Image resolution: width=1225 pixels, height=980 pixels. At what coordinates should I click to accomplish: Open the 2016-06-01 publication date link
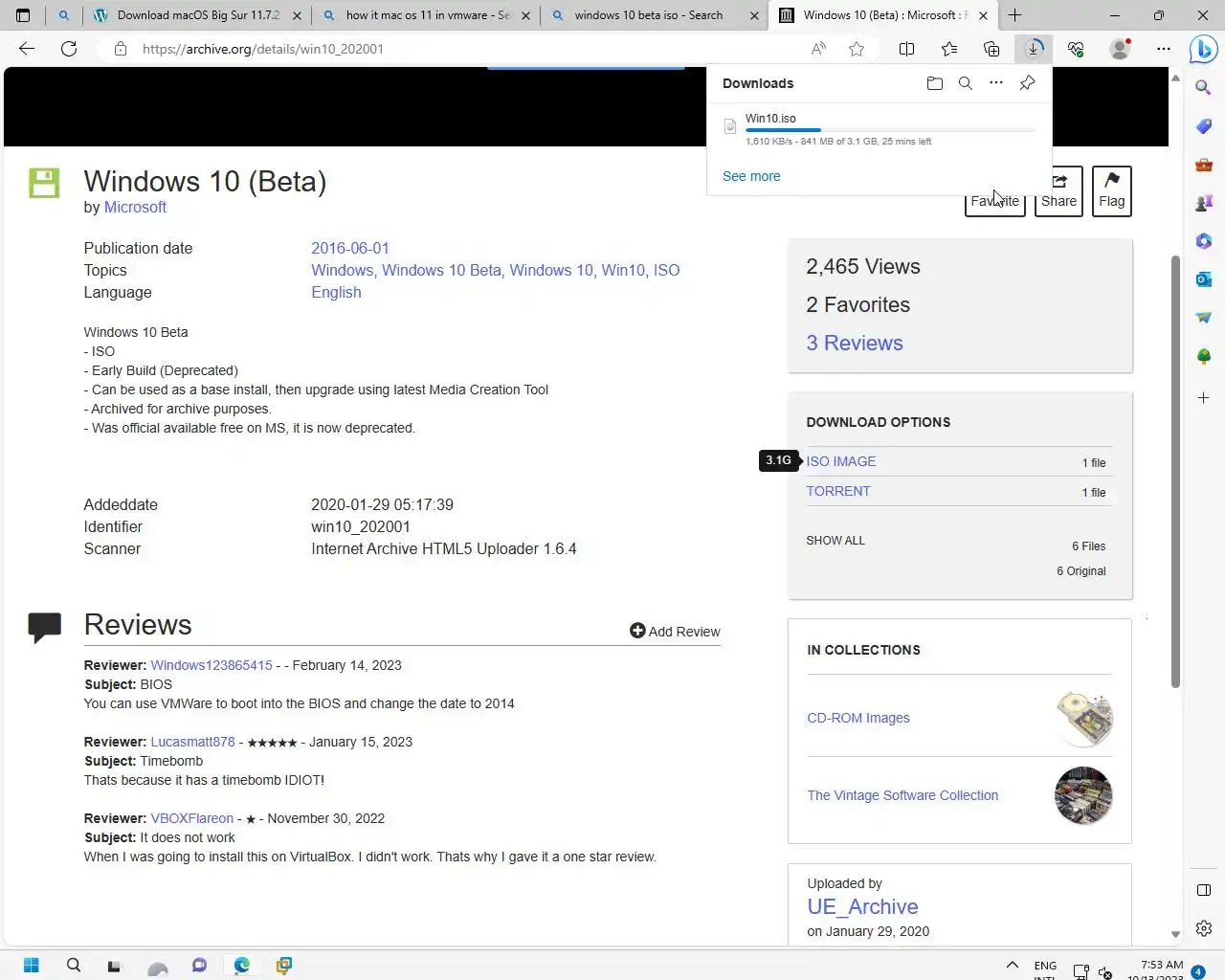[350, 248]
